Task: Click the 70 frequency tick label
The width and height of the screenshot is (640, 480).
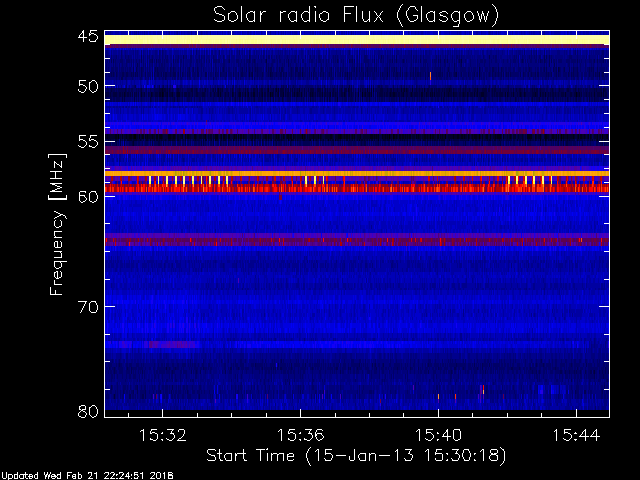Action: tap(88, 307)
